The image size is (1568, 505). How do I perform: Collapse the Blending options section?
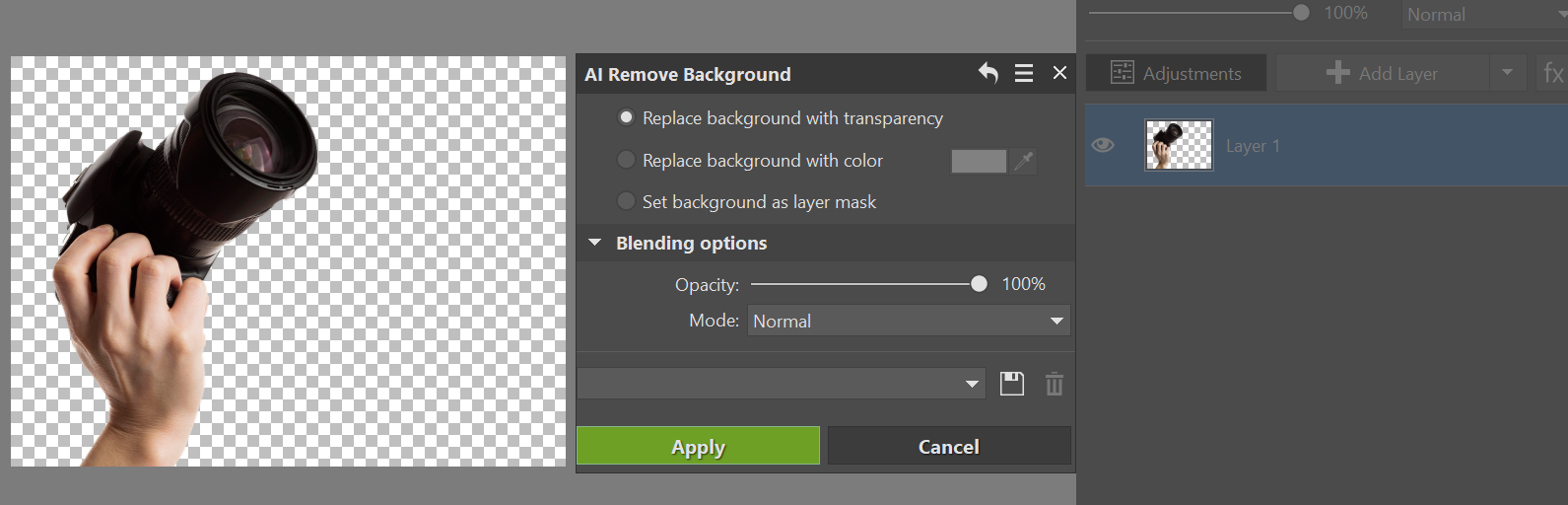pos(594,243)
